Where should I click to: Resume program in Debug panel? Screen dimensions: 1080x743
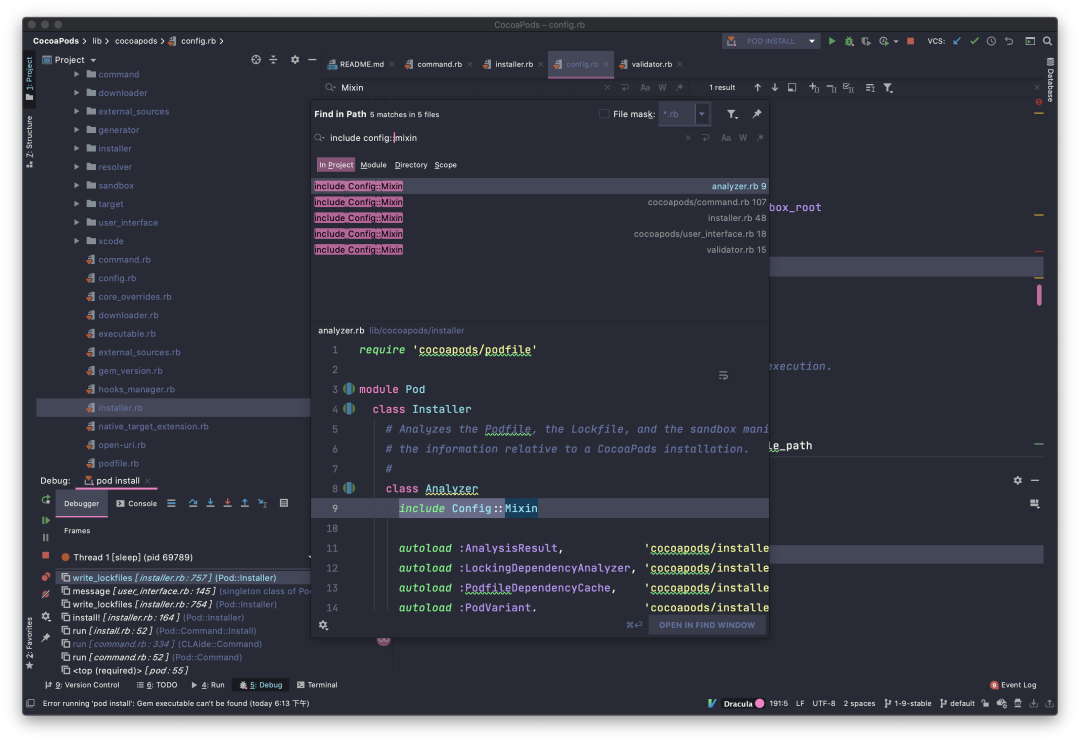[x=46, y=520]
